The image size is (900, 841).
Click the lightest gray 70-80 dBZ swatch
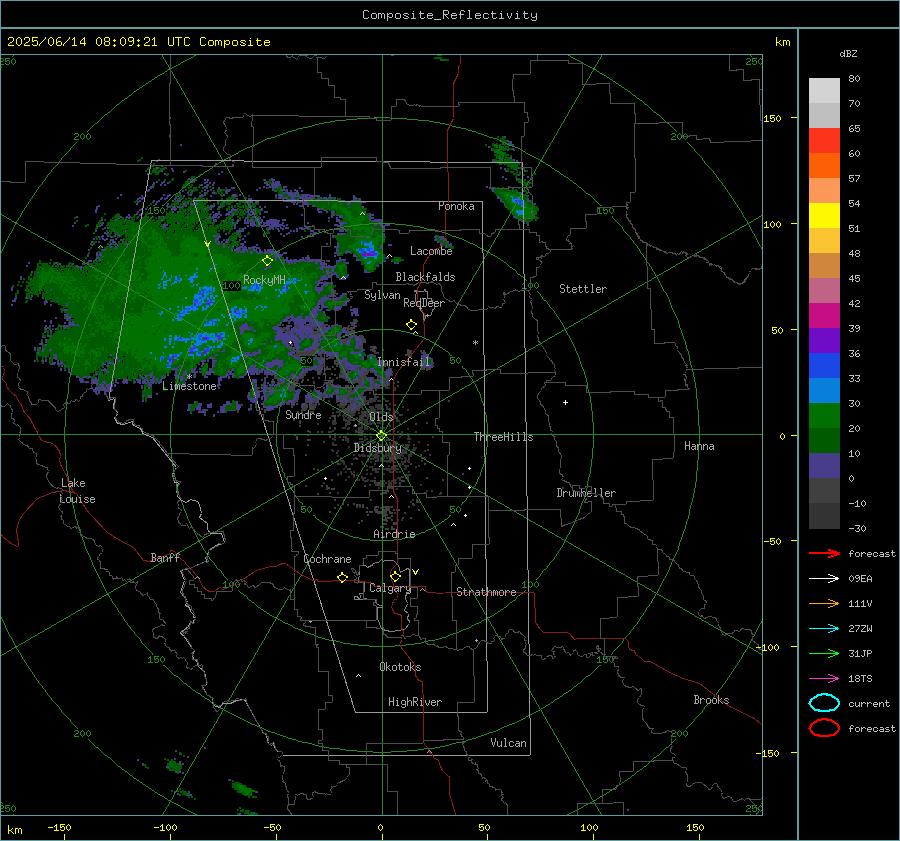point(824,91)
